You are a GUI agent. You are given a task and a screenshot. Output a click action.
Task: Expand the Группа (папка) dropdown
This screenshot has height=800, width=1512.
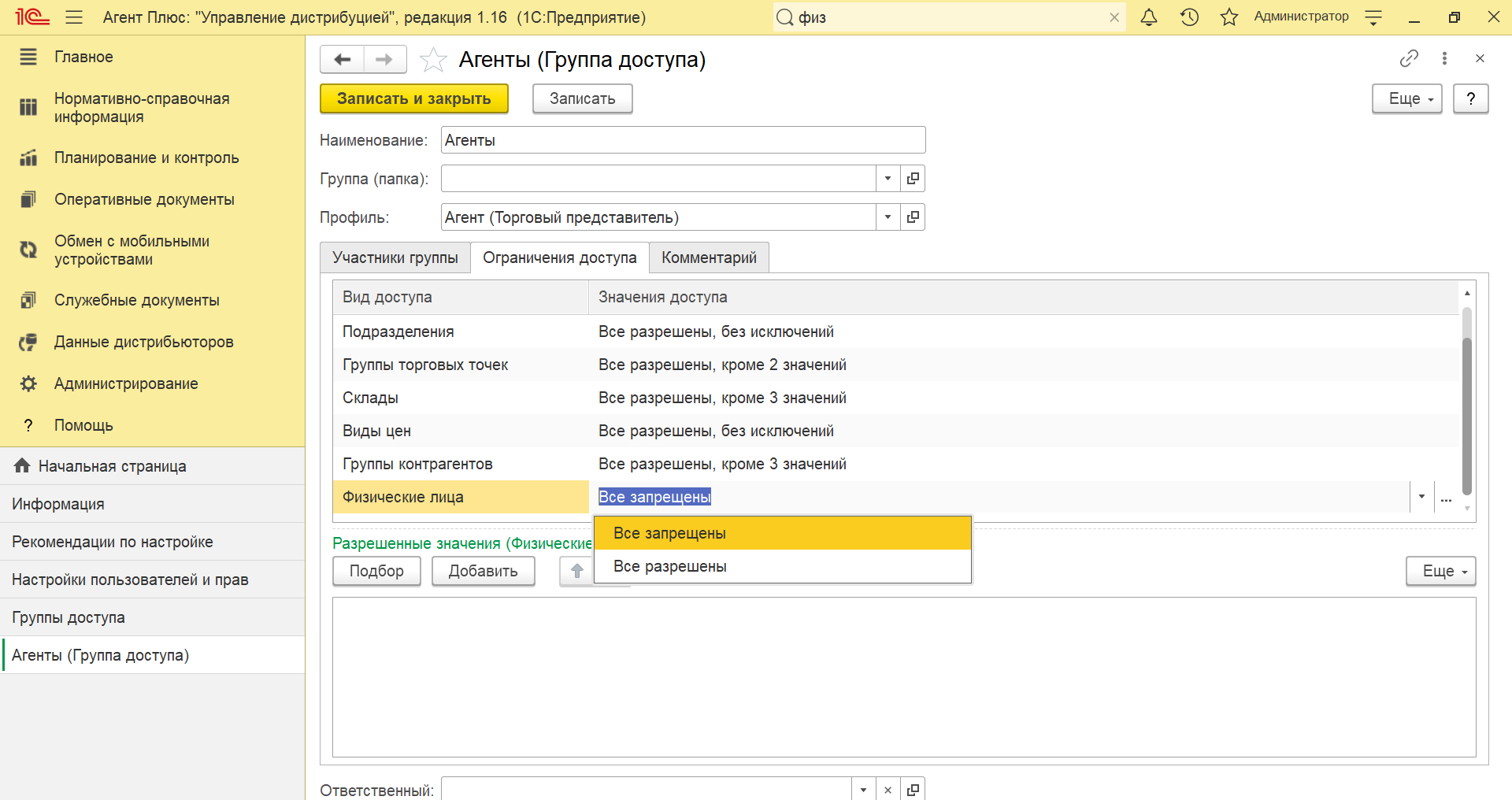(888, 179)
